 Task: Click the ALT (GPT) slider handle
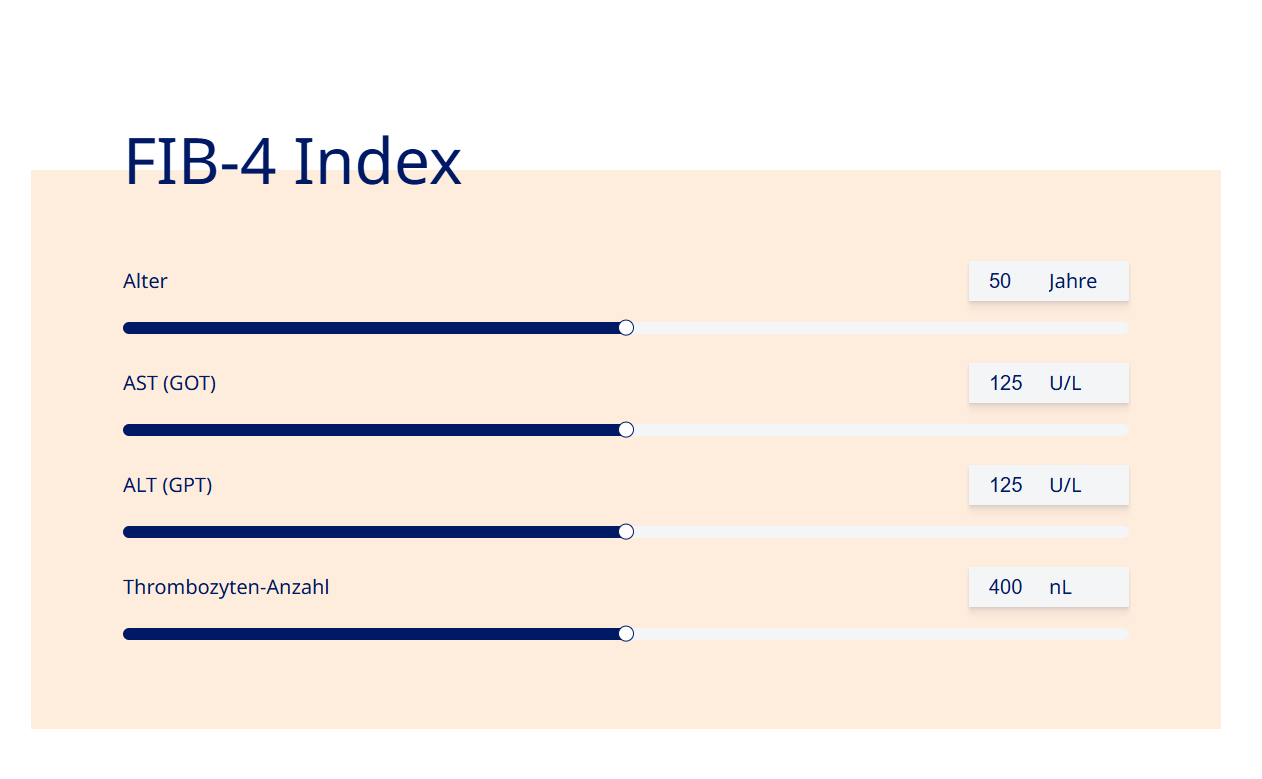click(x=626, y=532)
